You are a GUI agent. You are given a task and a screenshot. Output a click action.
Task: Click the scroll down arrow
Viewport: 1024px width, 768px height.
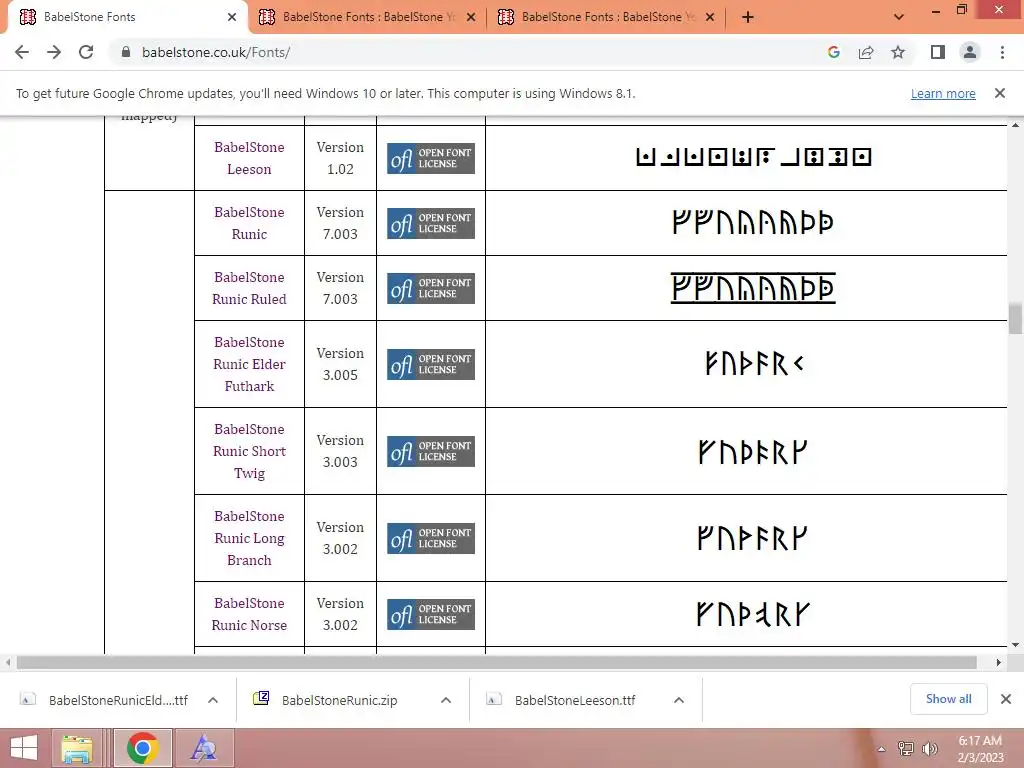1015,645
